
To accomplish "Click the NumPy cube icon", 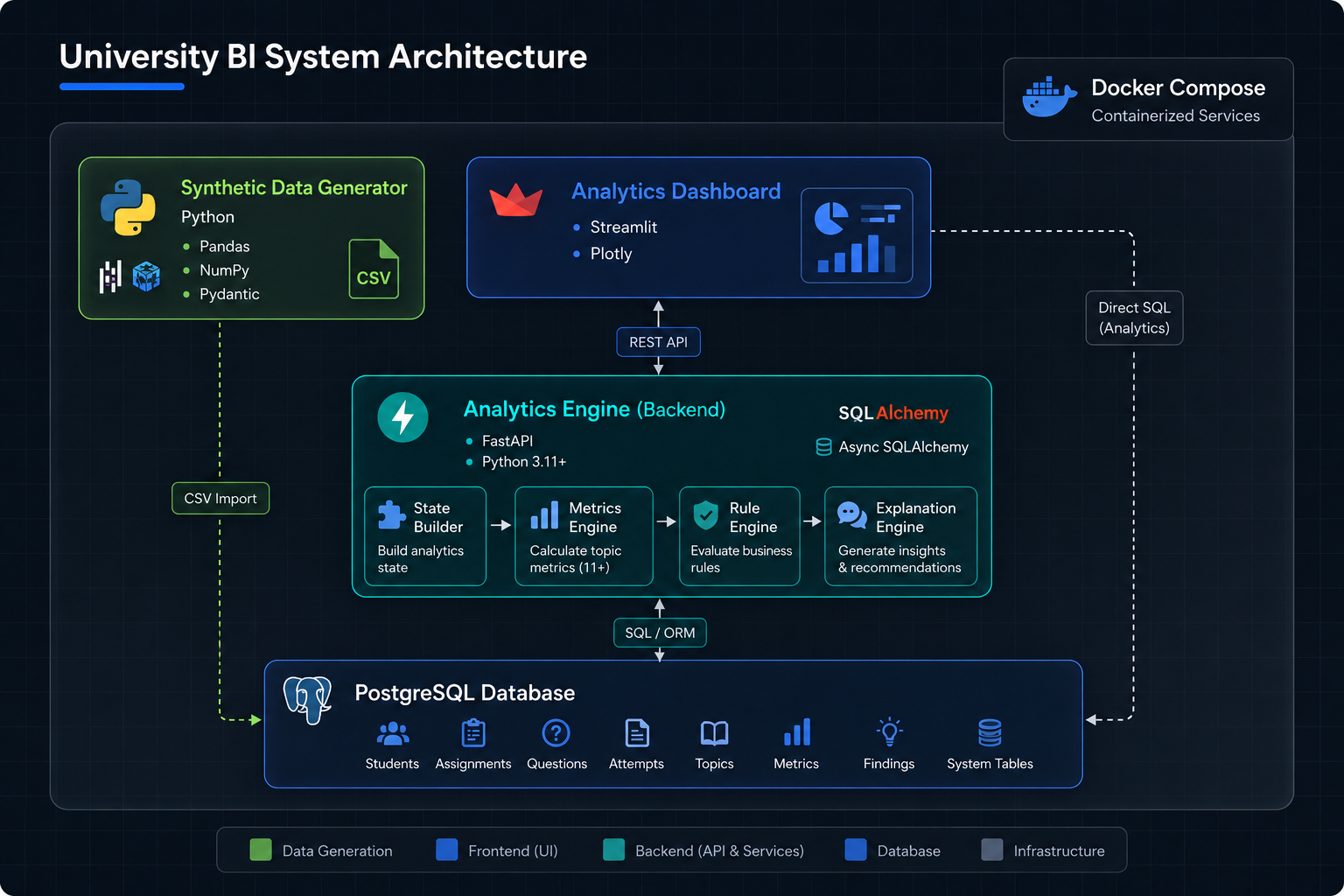I will pyautogui.click(x=146, y=276).
